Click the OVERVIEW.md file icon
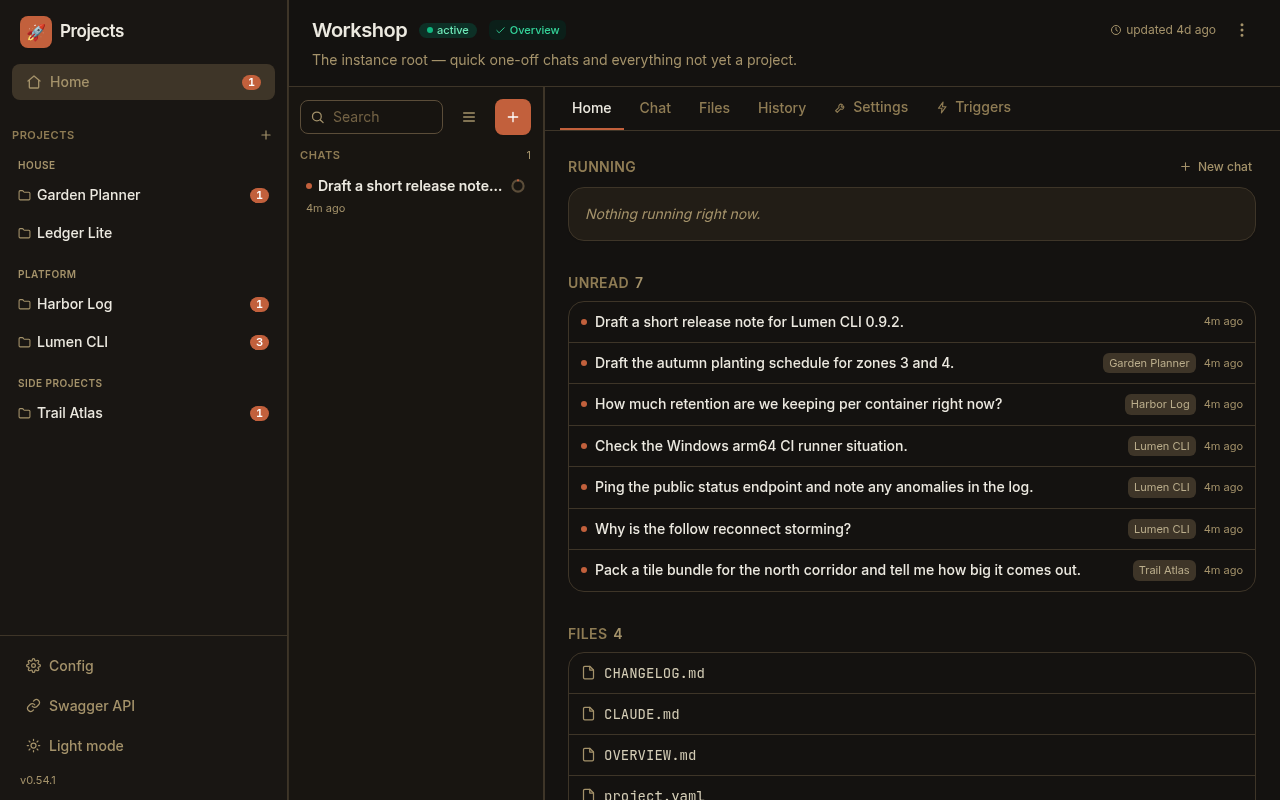 (588, 755)
